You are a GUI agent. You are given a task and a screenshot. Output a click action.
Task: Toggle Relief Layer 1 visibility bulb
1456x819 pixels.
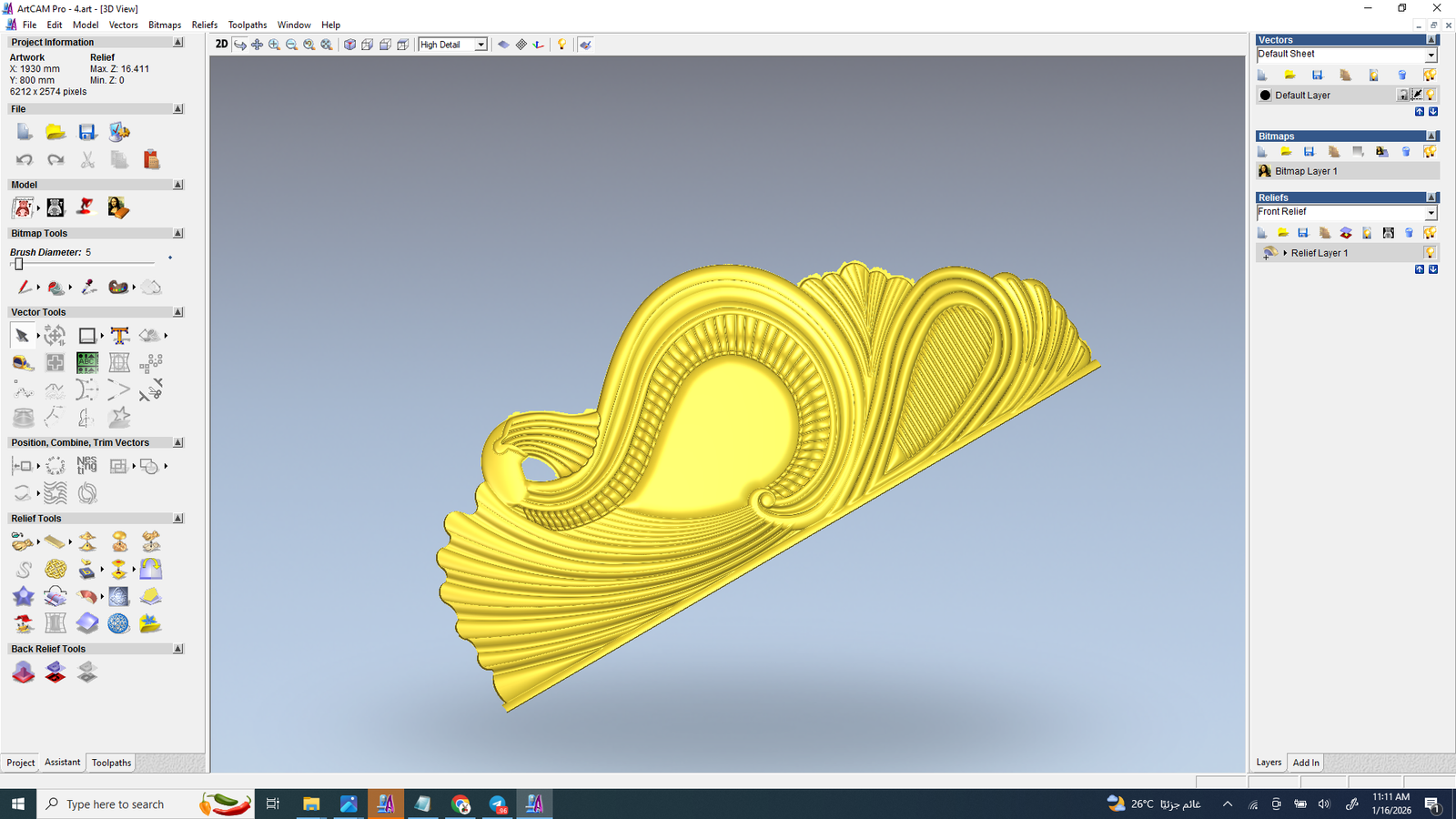pos(1430,253)
